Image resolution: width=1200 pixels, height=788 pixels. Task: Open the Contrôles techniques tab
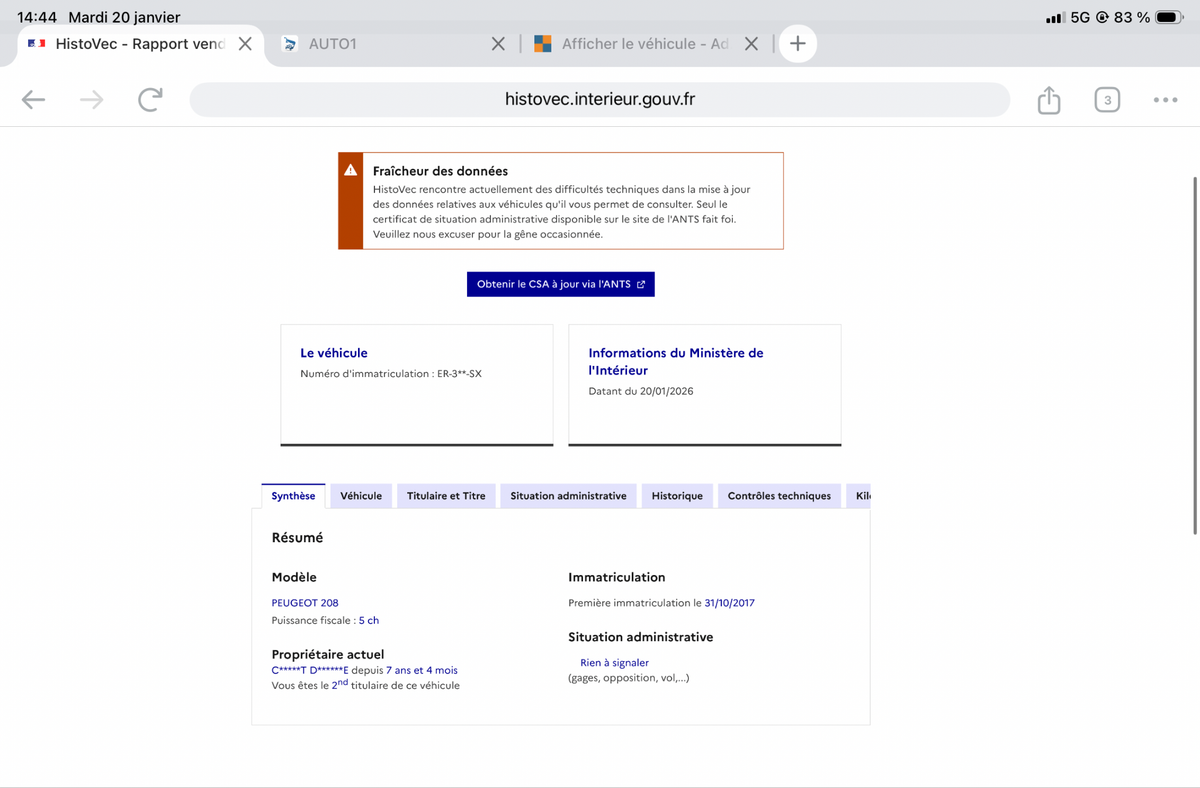pyautogui.click(x=779, y=496)
